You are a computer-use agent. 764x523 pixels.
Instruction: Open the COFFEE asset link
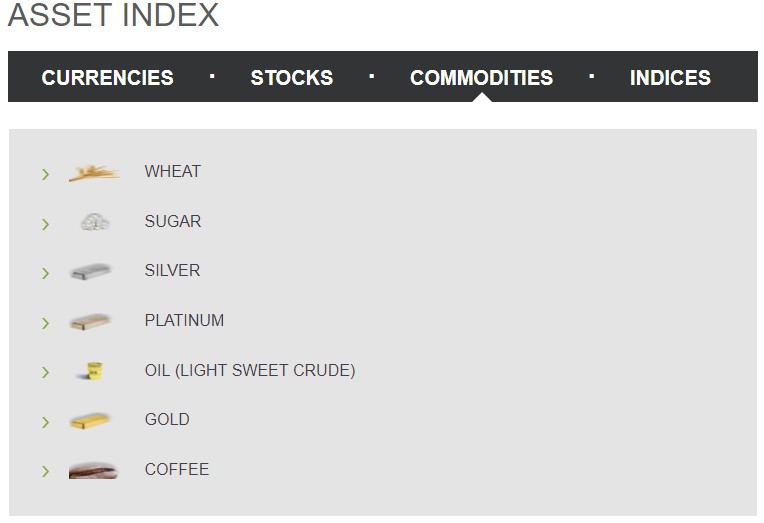177,469
